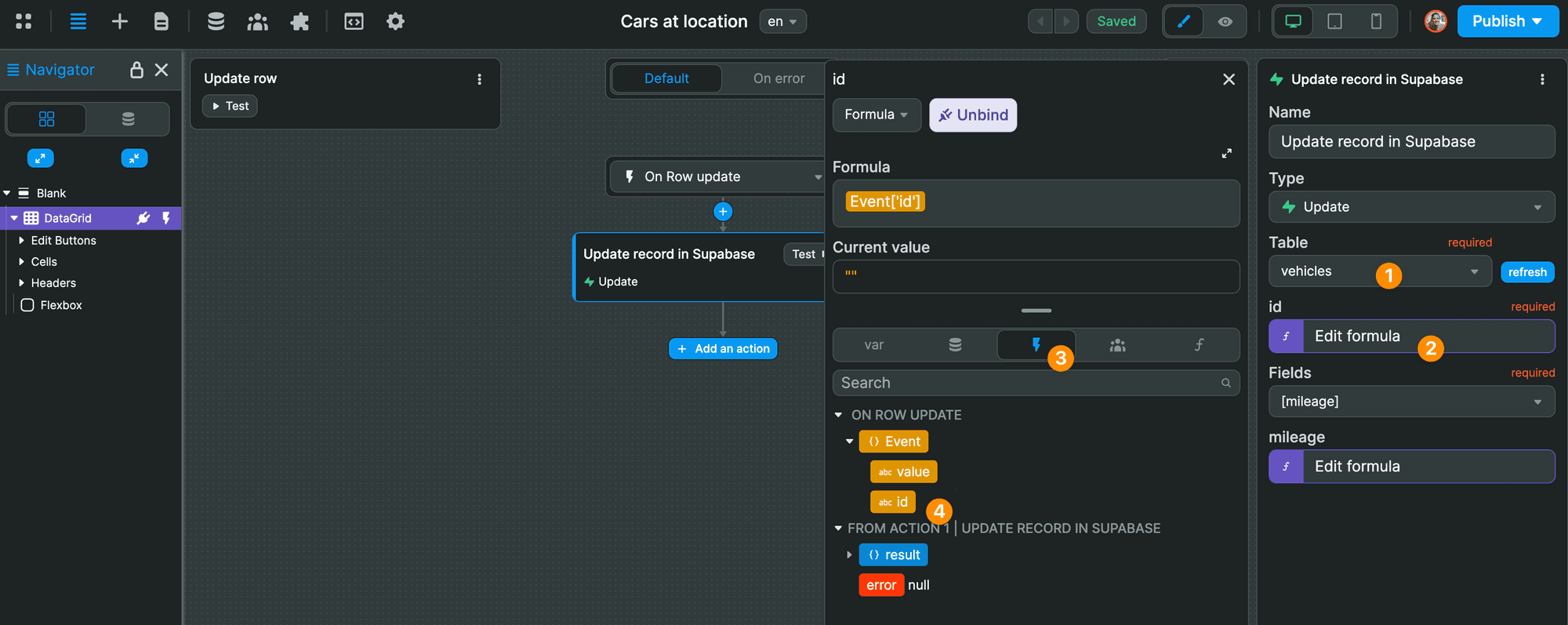Open the layout navigator icon in top bar
The height and width of the screenshot is (625, 1568).
tap(78, 21)
